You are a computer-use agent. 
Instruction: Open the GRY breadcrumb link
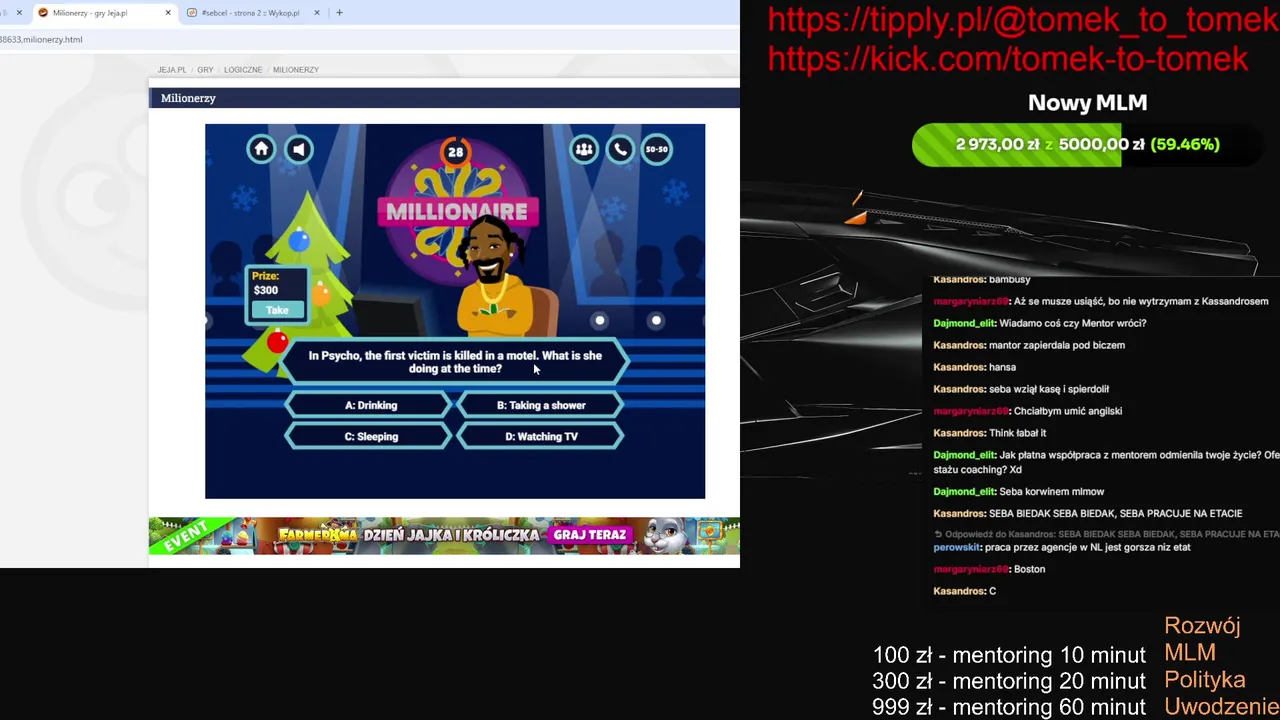(205, 70)
